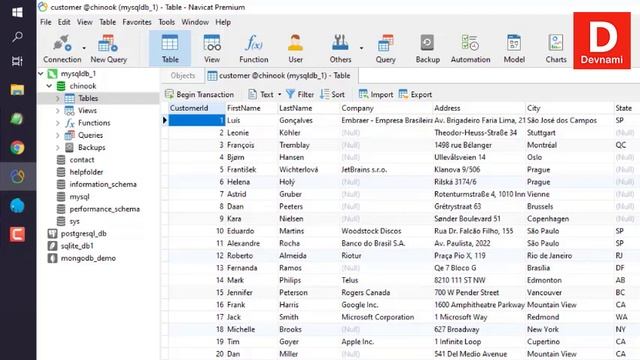Click the Import button
The height and width of the screenshot is (360, 640).
(376, 94)
